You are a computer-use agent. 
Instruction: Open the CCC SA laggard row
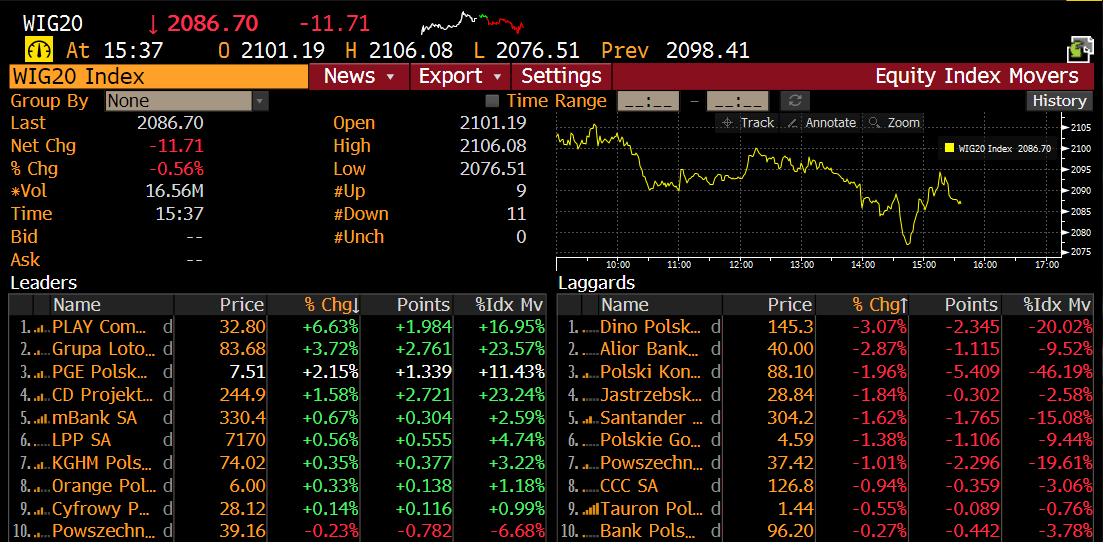[826, 486]
